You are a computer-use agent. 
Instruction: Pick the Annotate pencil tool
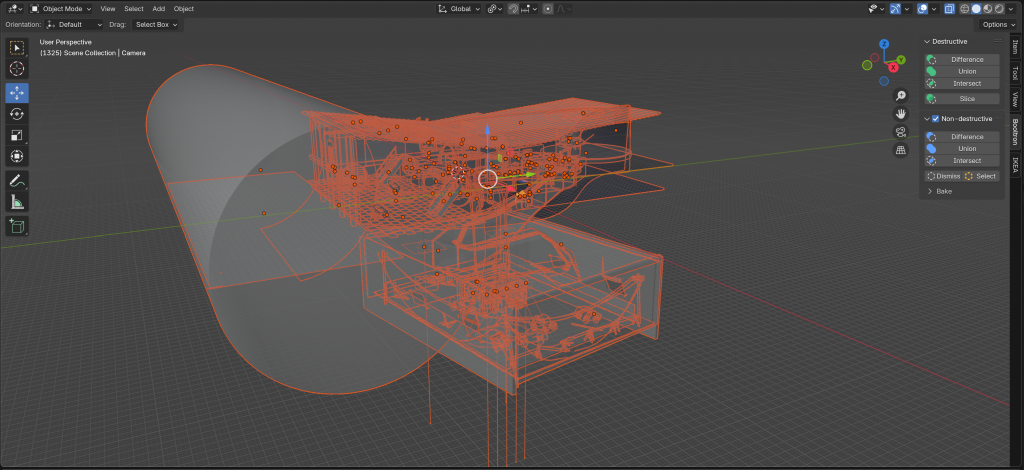(x=17, y=181)
